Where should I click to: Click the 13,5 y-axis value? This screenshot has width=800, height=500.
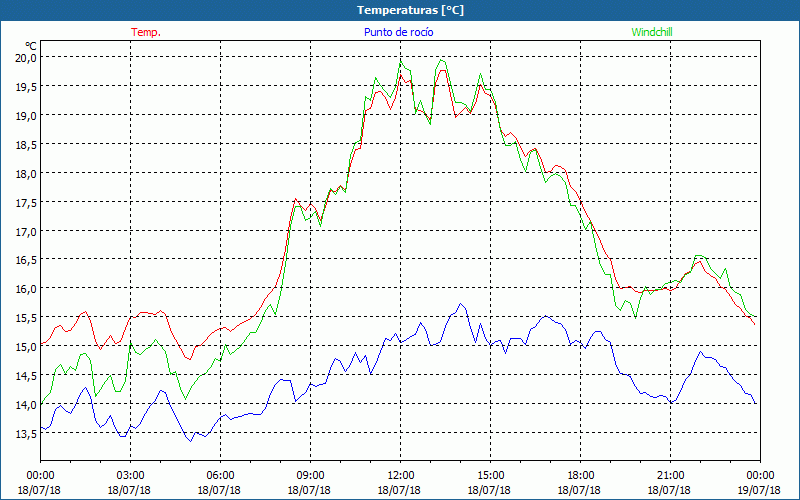(x=26, y=434)
